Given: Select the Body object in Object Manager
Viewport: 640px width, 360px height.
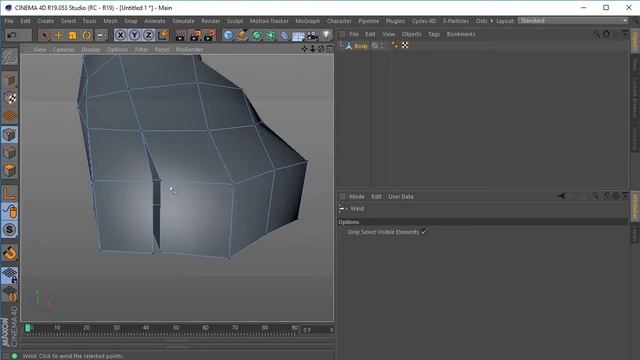Looking at the screenshot, I should 361,46.
